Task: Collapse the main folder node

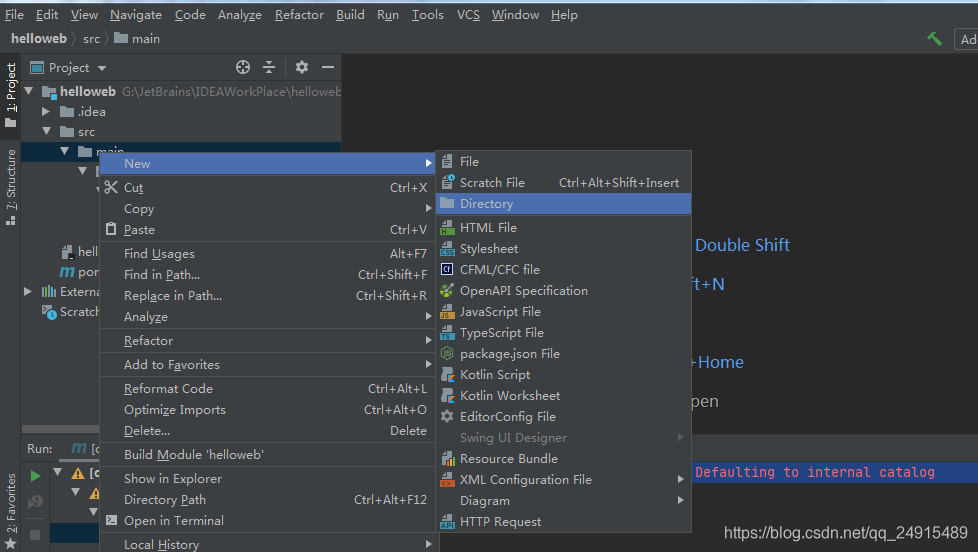Action: (x=65, y=151)
